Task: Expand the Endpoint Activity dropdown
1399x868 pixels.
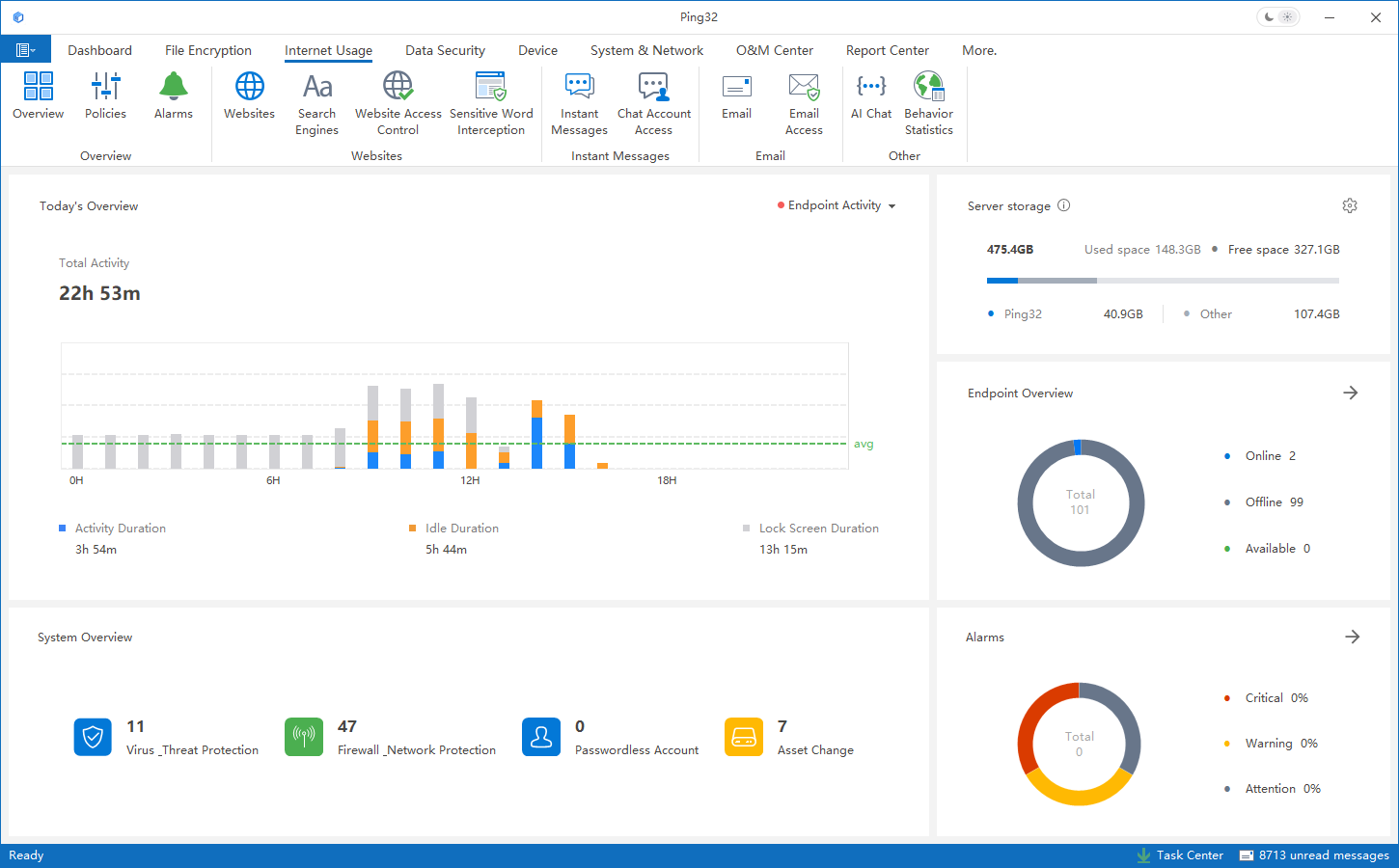Action: [837, 205]
